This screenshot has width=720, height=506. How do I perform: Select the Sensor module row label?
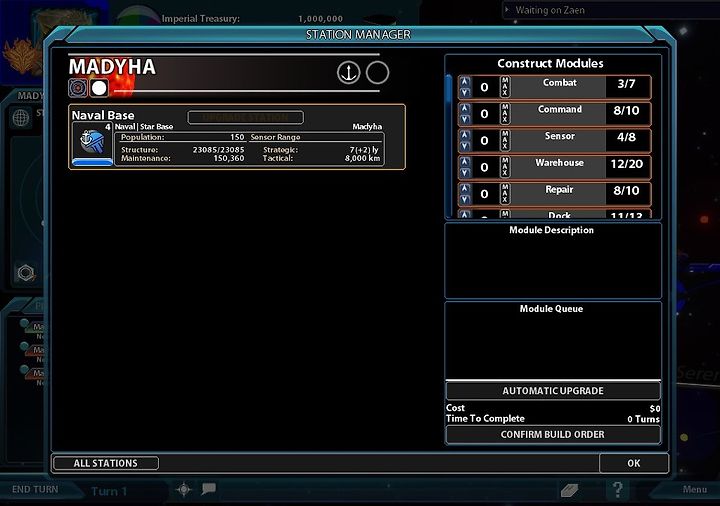559,136
